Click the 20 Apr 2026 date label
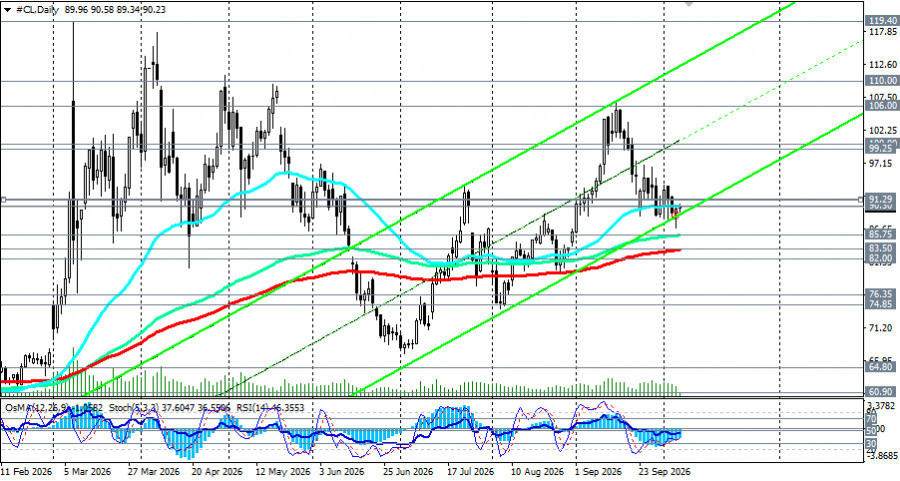 tap(217, 472)
